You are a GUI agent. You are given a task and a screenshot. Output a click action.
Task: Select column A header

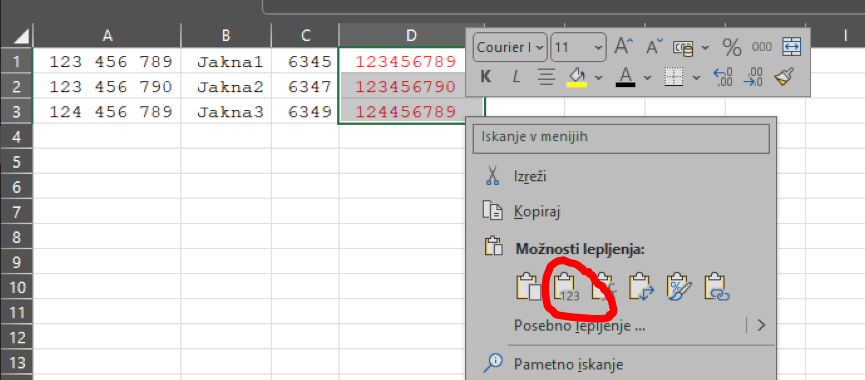(107, 36)
